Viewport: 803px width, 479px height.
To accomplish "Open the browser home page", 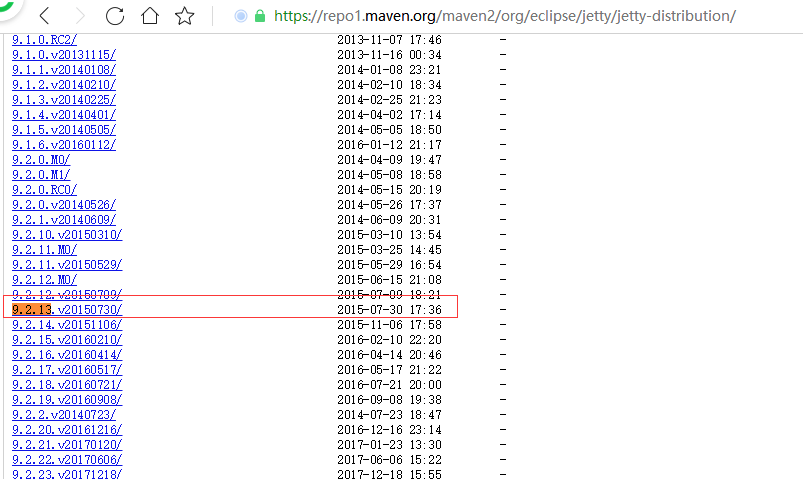I will point(150,16).
